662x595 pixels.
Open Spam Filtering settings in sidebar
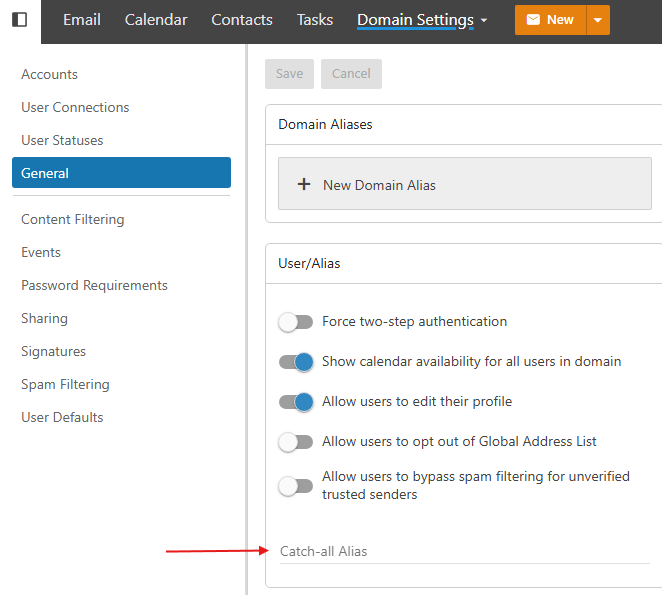[65, 384]
